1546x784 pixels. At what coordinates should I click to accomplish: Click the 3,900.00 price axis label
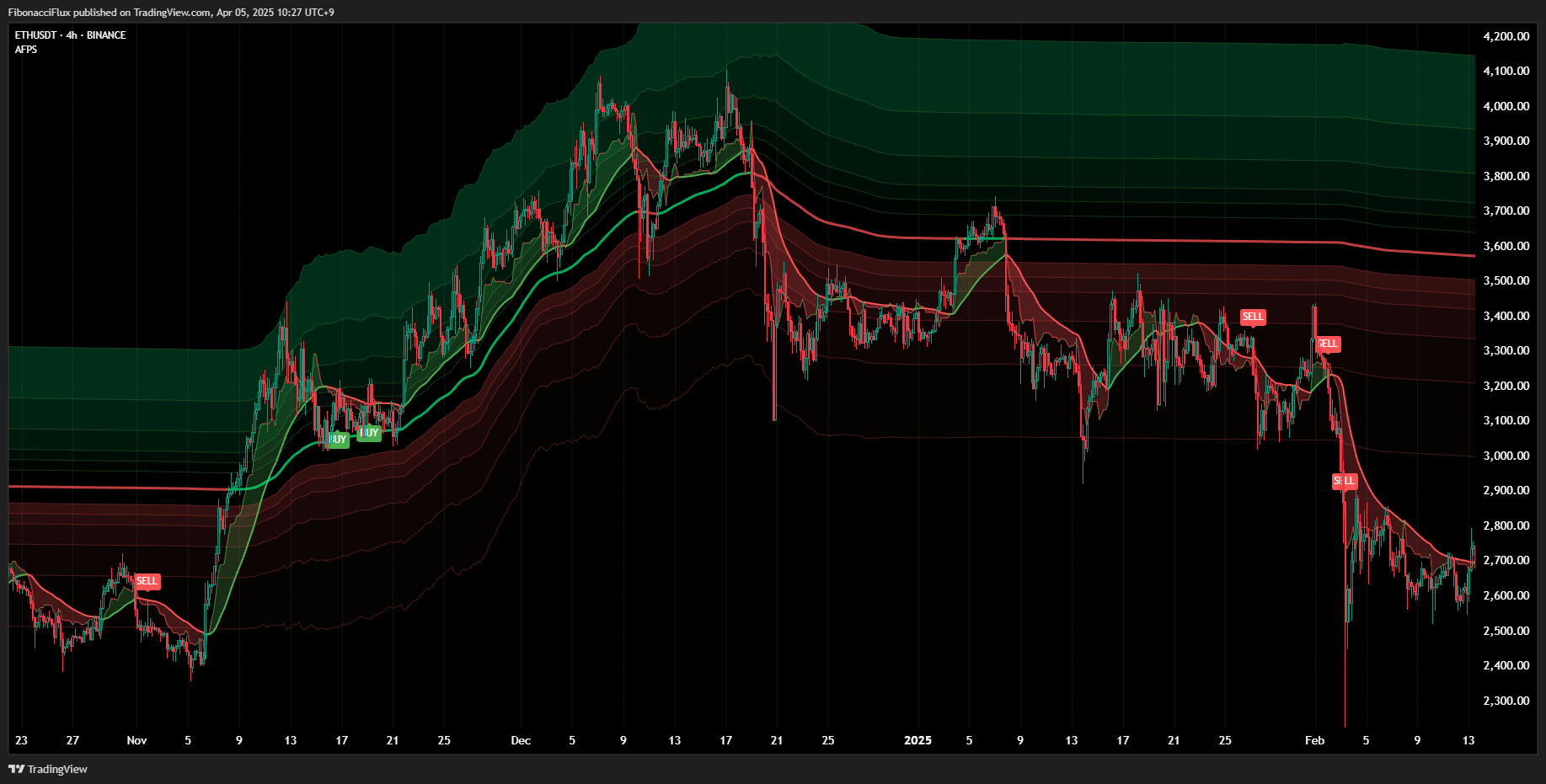1506,141
